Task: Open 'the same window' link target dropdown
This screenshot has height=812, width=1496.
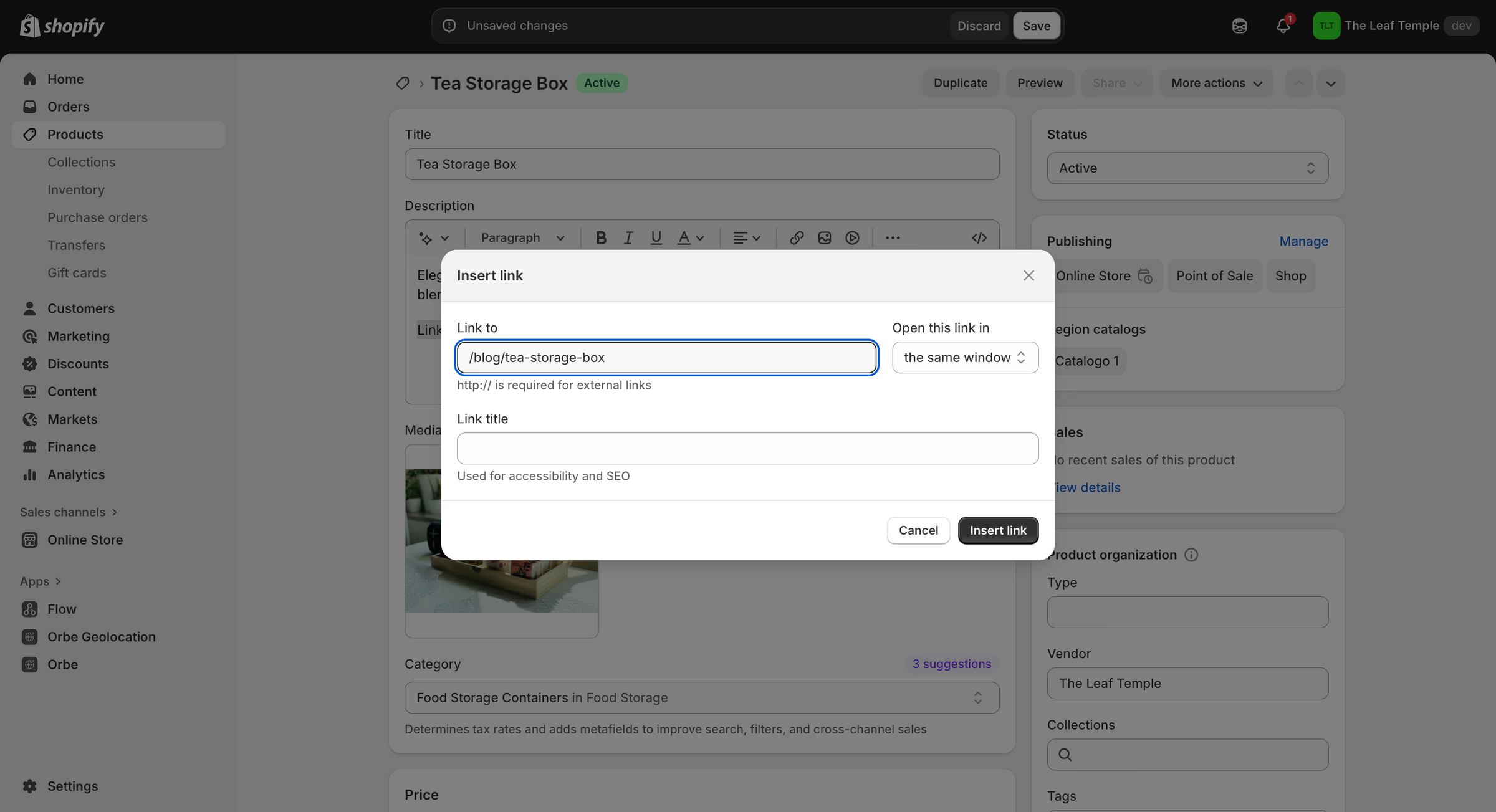Action: 964,358
